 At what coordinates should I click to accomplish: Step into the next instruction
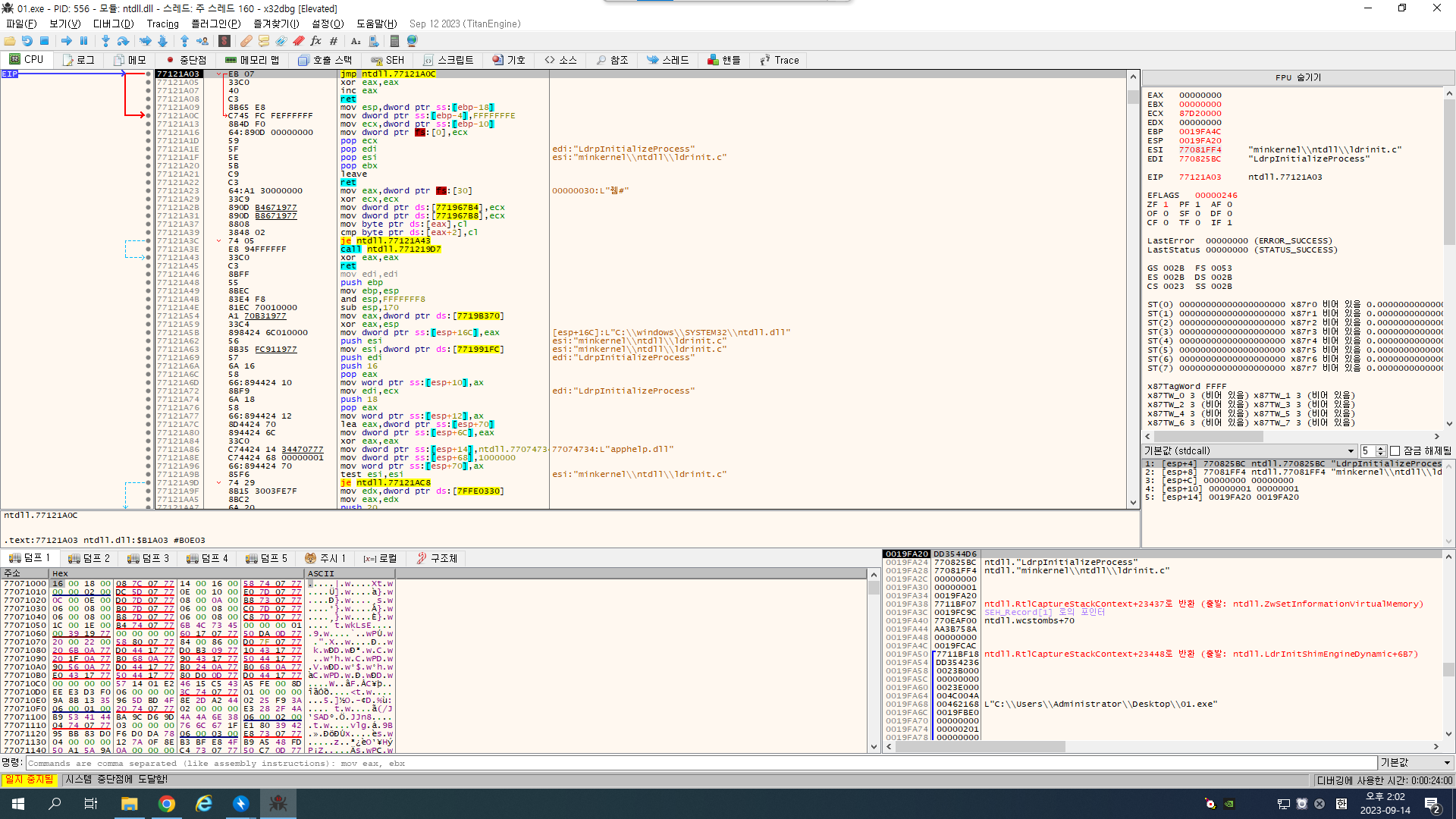(105, 41)
